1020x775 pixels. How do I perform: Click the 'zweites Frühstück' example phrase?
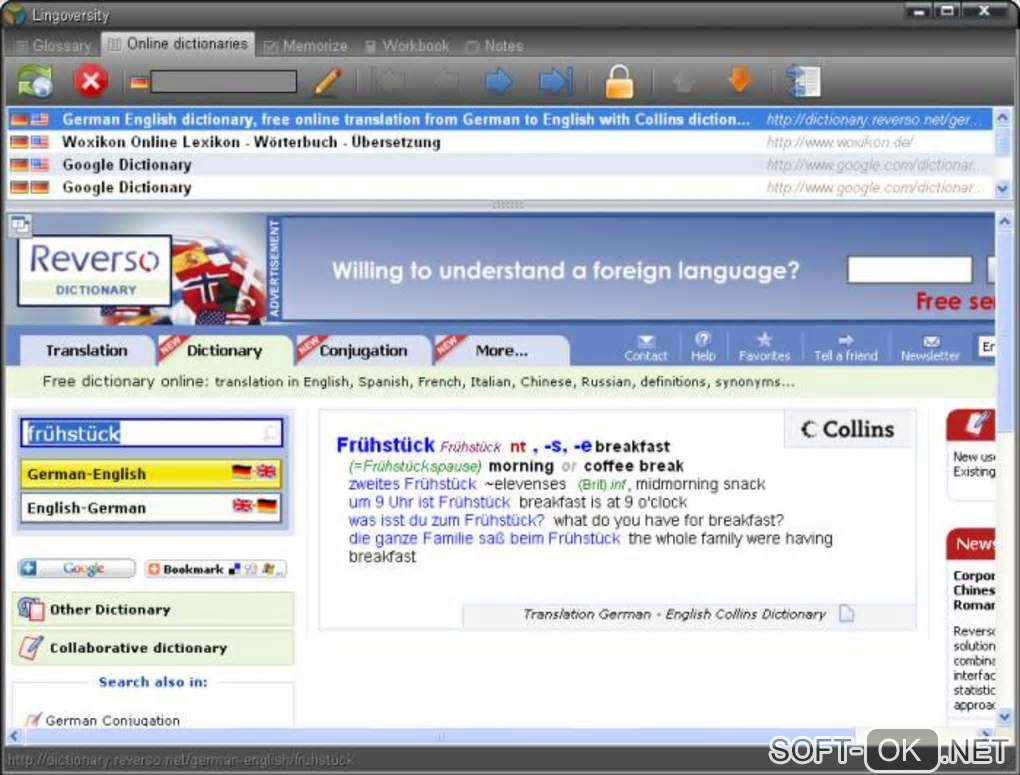tap(412, 484)
